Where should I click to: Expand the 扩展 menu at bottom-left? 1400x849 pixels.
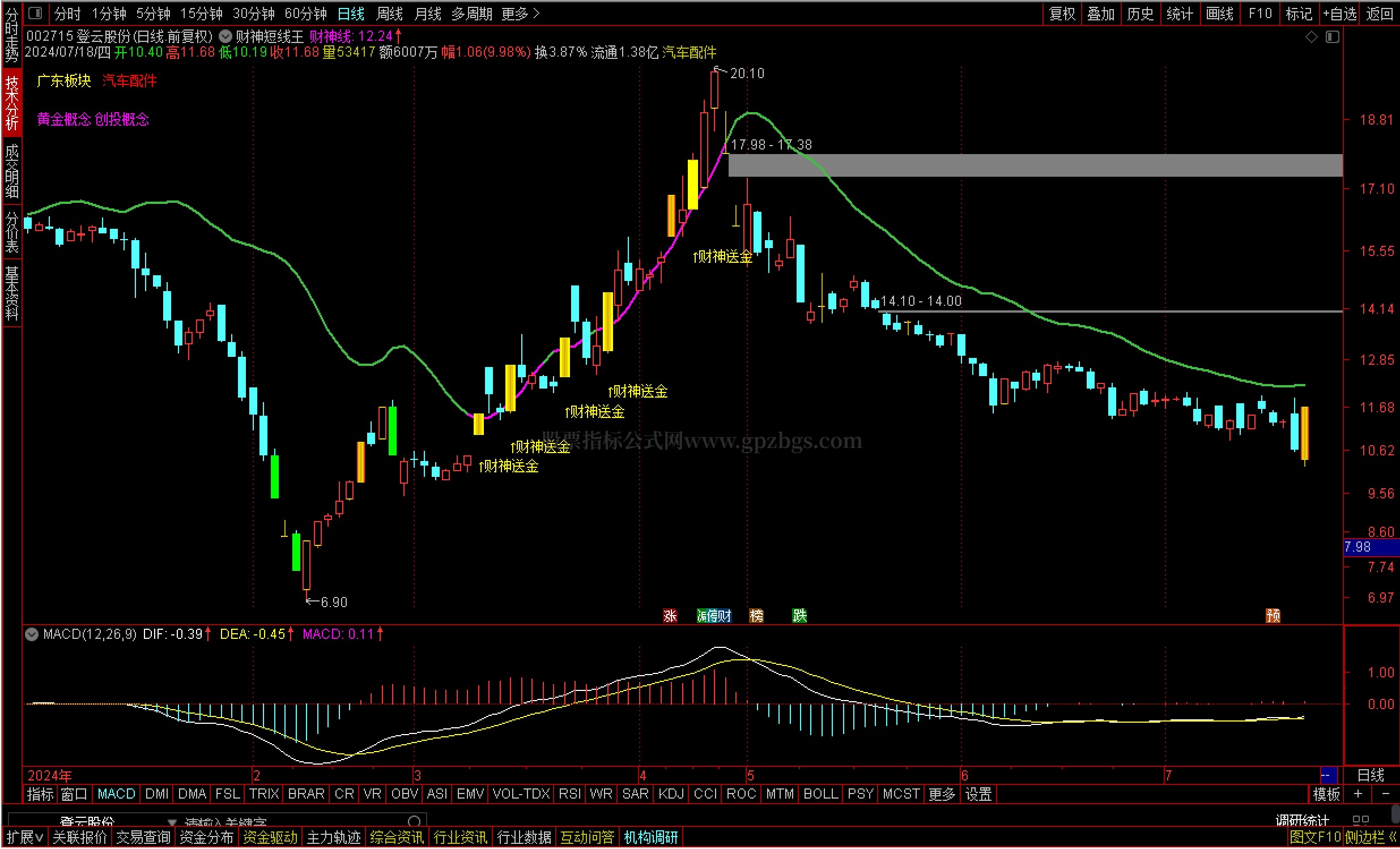pyautogui.click(x=24, y=837)
